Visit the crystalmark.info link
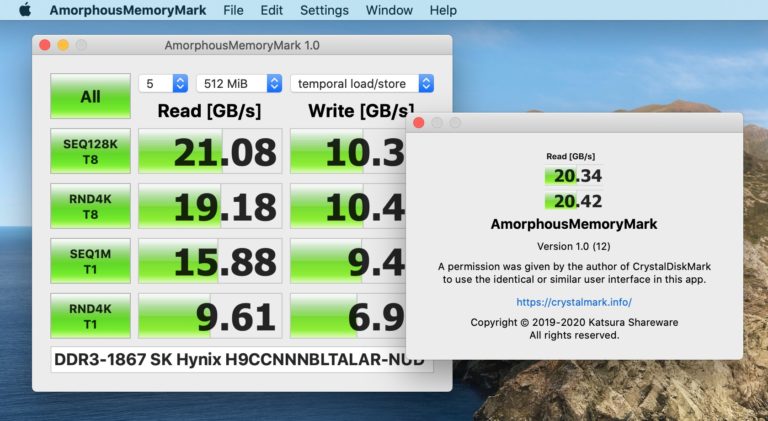The height and width of the screenshot is (421, 768). tap(574, 302)
